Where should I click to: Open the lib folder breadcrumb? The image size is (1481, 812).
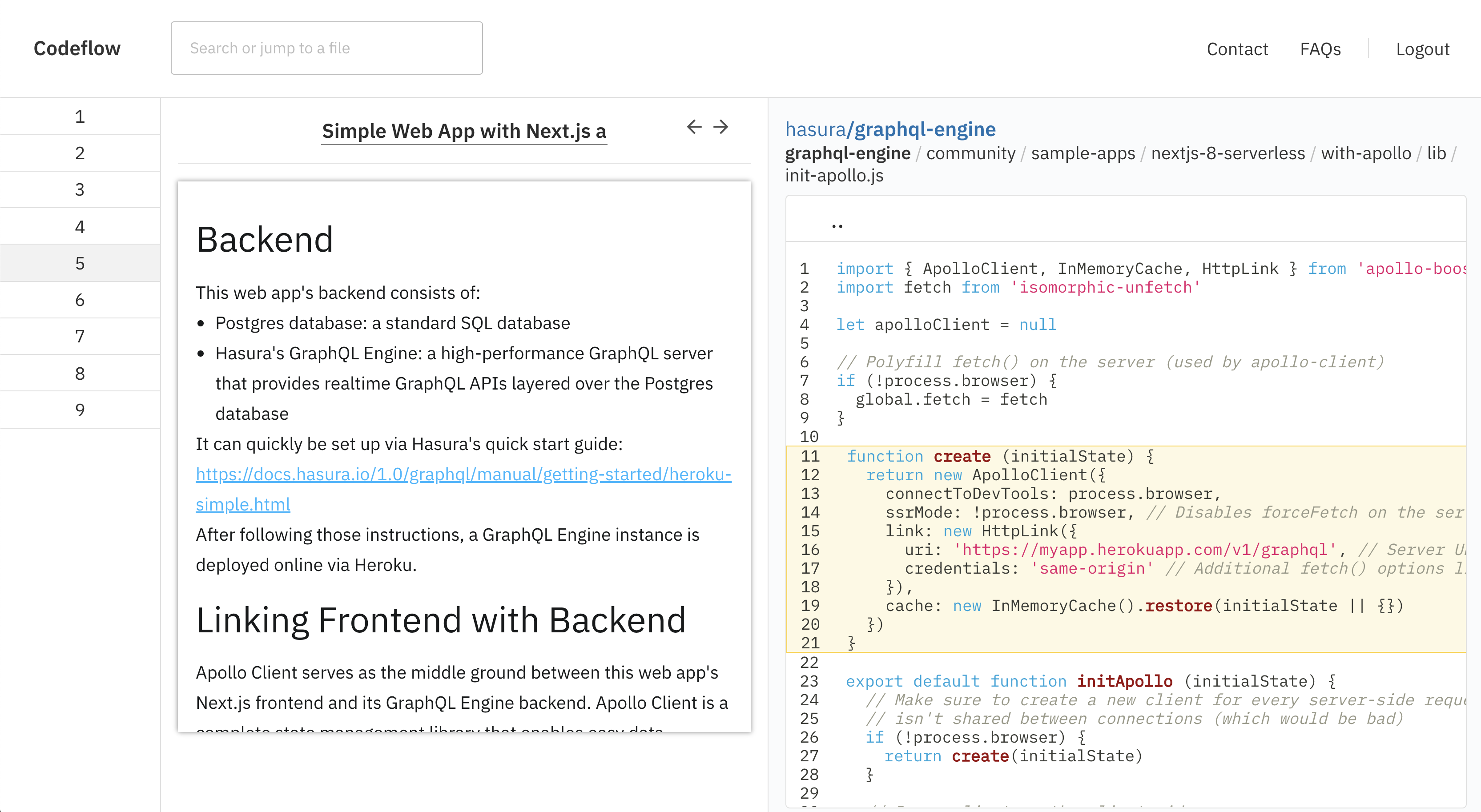click(1436, 153)
